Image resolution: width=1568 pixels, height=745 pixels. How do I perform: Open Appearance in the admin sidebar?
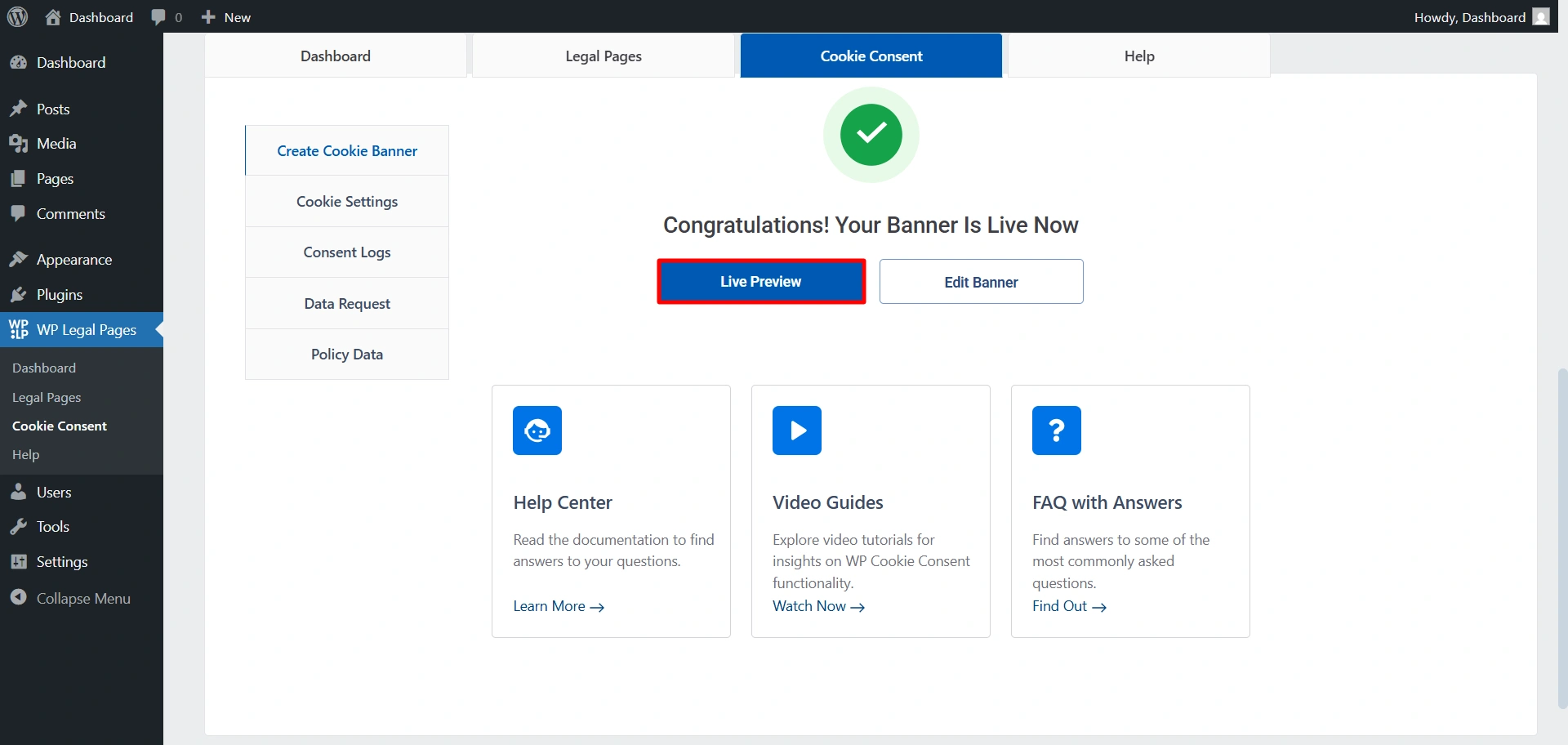(x=73, y=260)
